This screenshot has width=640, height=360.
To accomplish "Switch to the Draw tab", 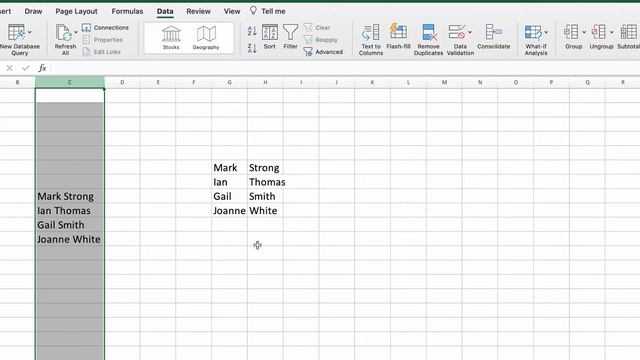I will pos(33,11).
